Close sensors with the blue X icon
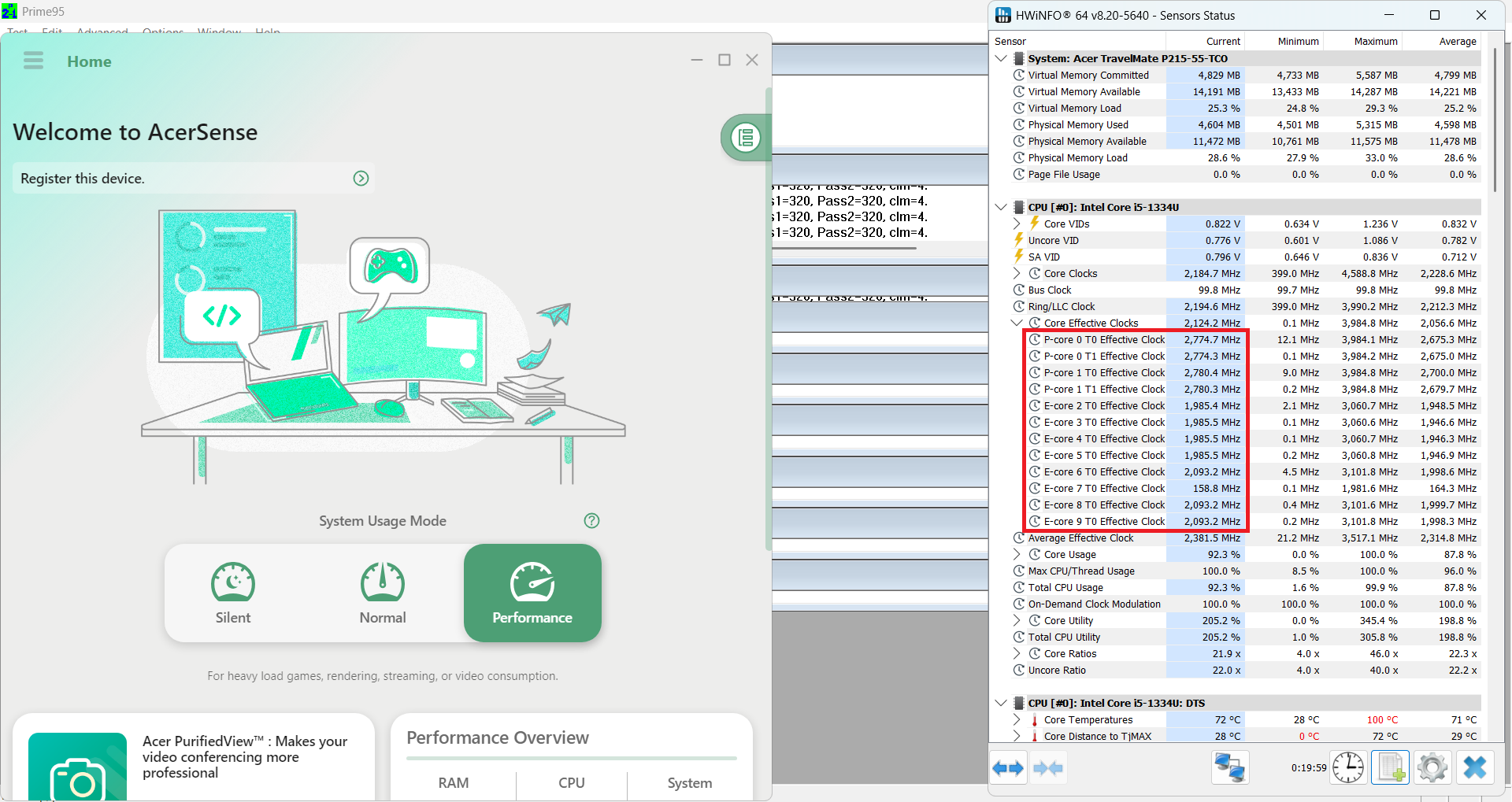The width and height of the screenshot is (1512, 802). pos(1475,767)
